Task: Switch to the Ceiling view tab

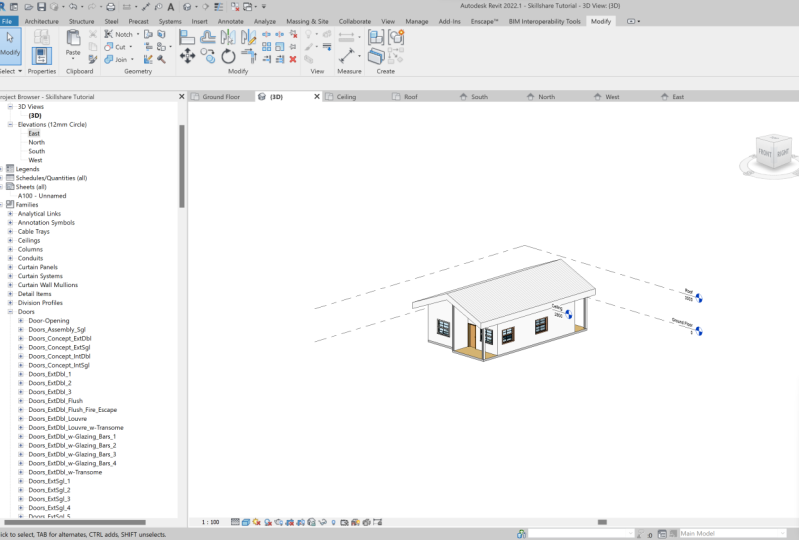Action: pos(346,96)
